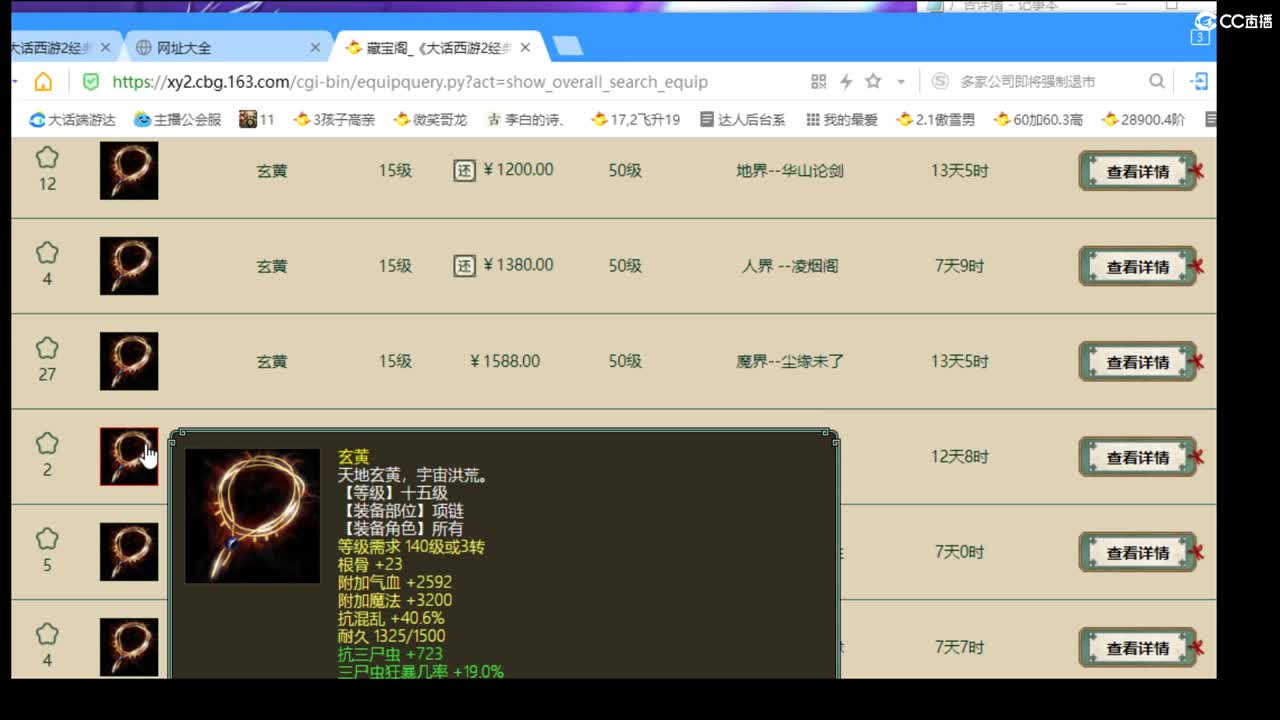This screenshot has width=1280, height=720.
Task: Open the 主播公会服 bookmark
Action: (178, 120)
